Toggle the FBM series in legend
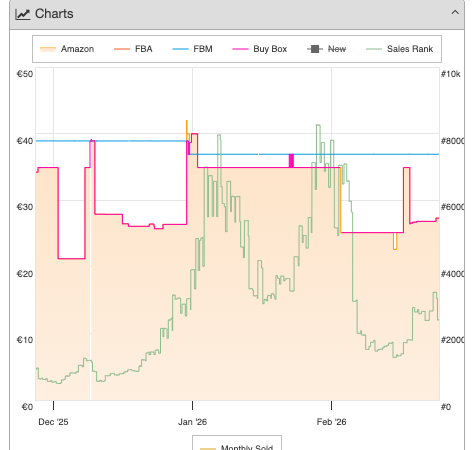The image size is (474, 450). tap(192, 49)
